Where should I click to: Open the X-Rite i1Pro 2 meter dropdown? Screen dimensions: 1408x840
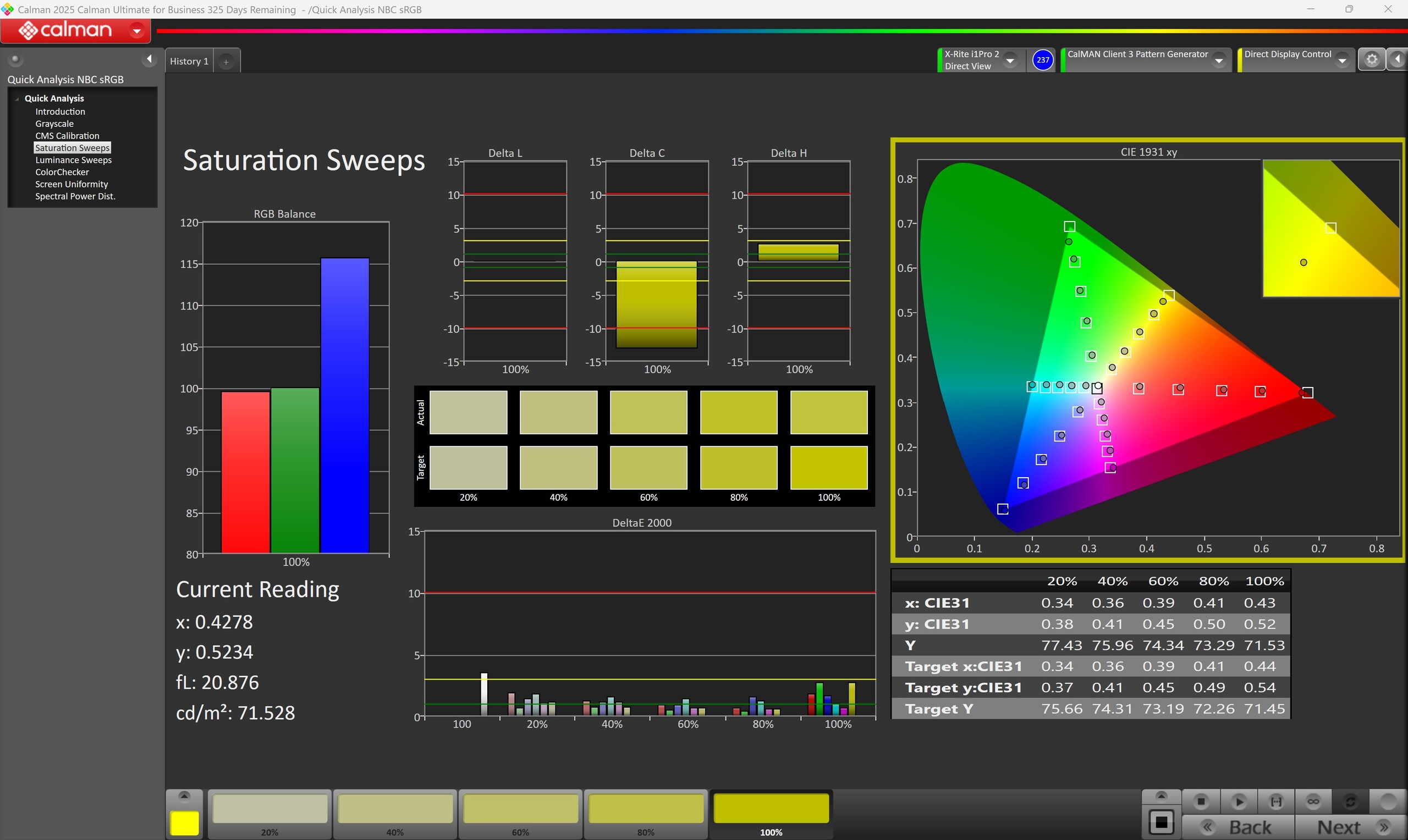[x=1010, y=60]
